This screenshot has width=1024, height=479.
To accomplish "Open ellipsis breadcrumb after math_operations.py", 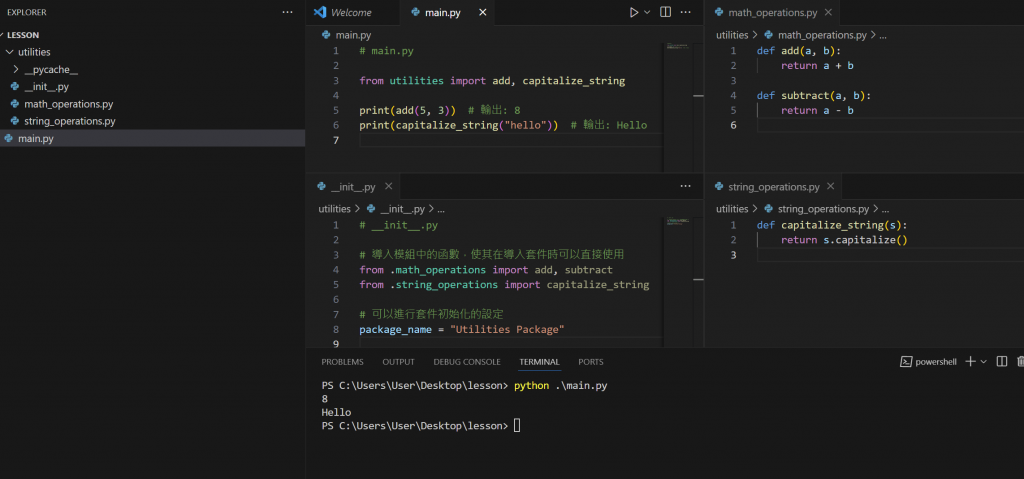I will 882,35.
